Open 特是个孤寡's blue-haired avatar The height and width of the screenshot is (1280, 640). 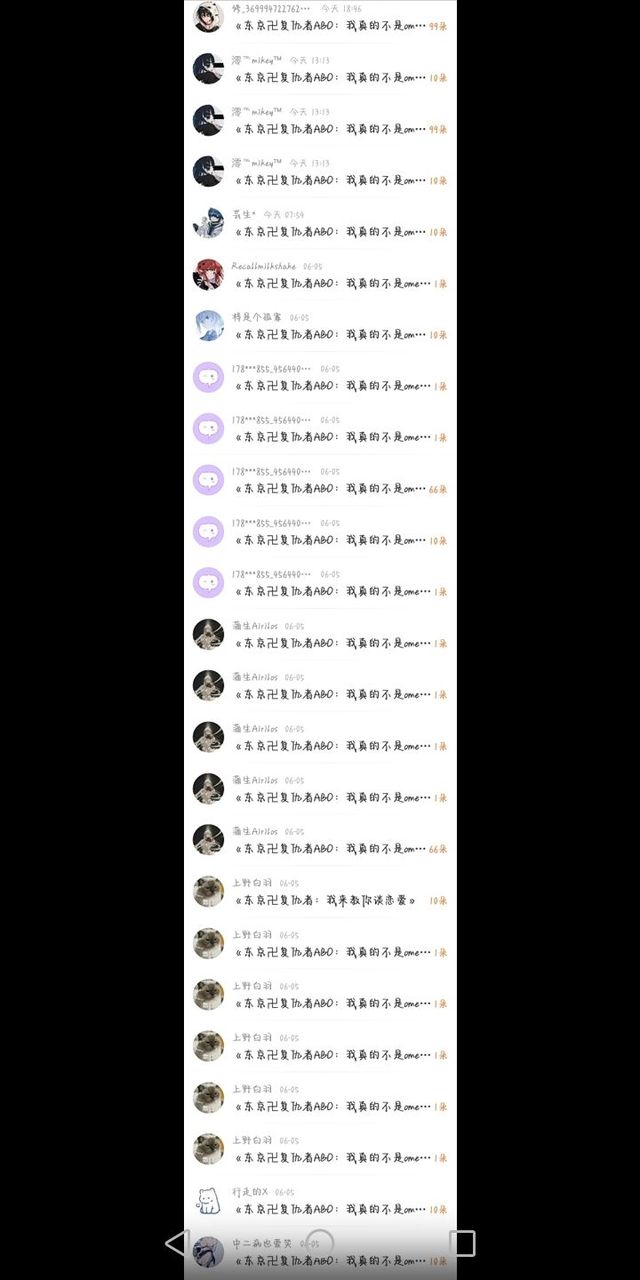(208, 325)
